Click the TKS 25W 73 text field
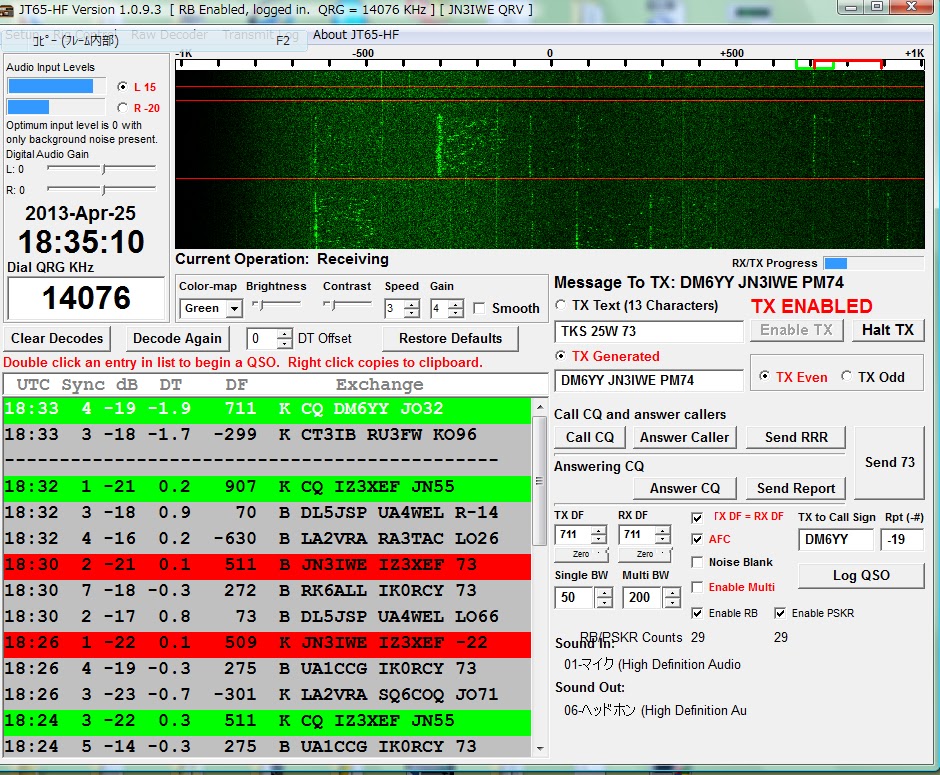Image resolution: width=940 pixels, height=775 pixels. [x=649, y=331]
